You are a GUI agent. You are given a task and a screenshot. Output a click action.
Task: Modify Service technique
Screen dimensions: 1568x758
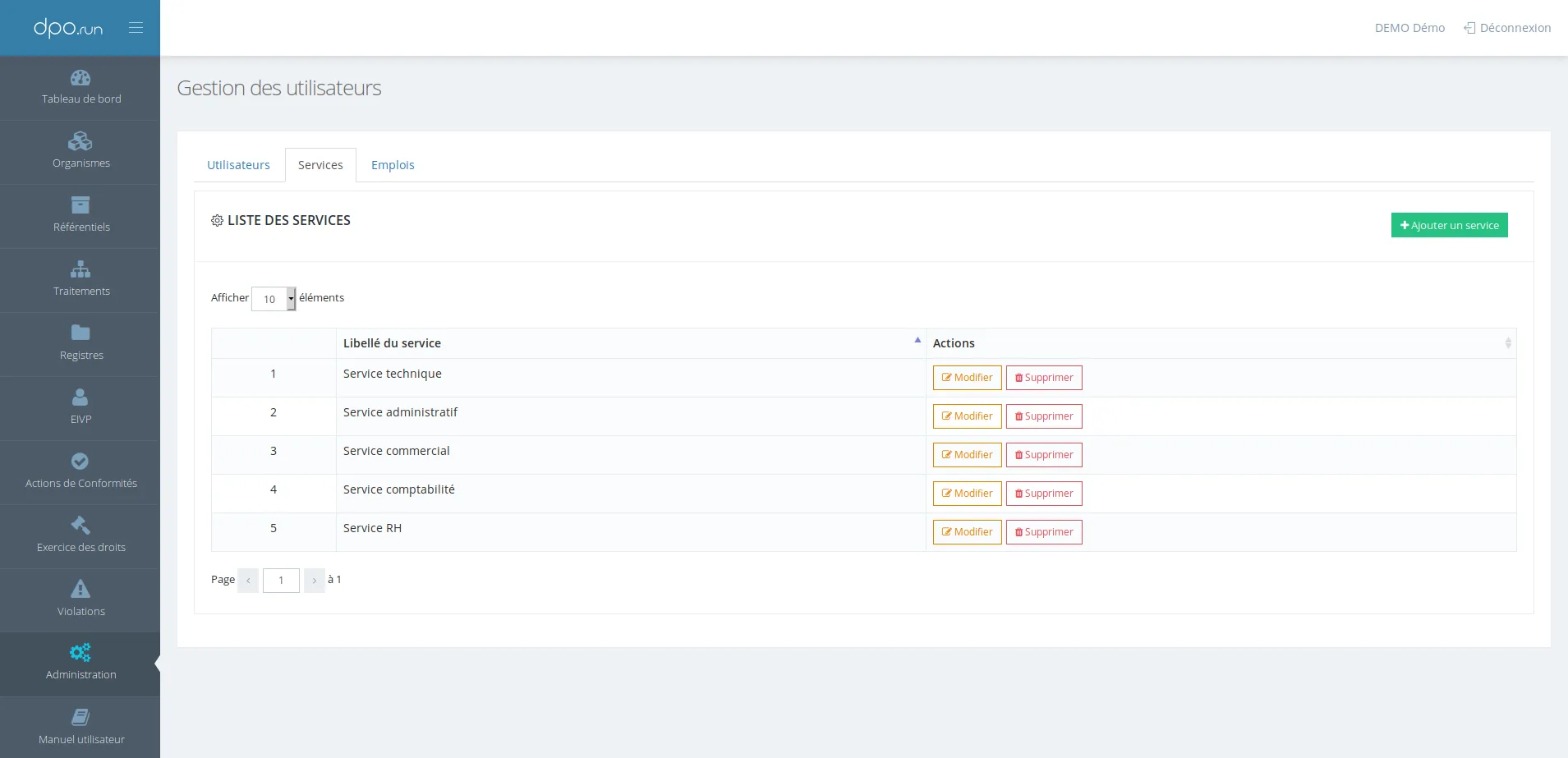point(967,378)
